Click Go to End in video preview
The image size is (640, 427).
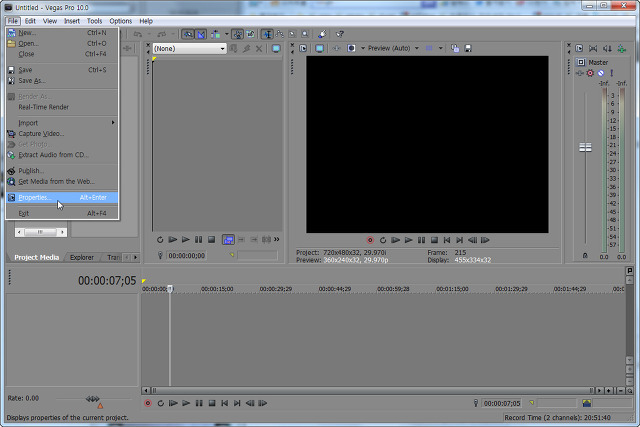(x=460, y=240)
